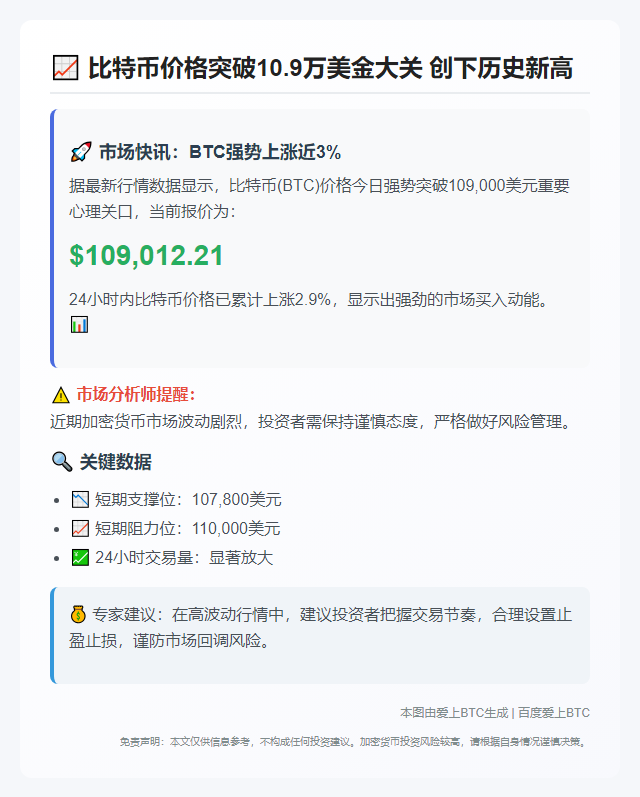The height and width of the screenshot is (797, 640).
Task: Click the sentence 24小时内比特币价格已累计上涨2.9%
Action: pyautogui.click(x=310, y=300)
